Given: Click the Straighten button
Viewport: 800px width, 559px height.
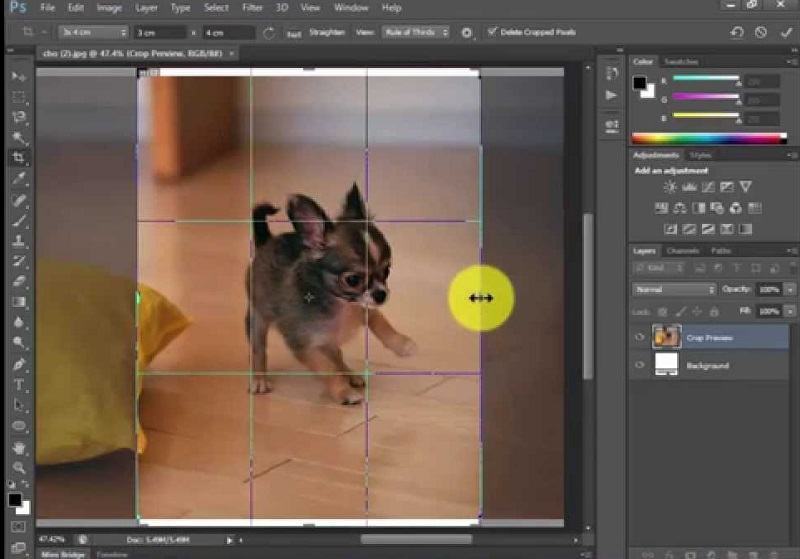Looking at the screenshot, I should (327, 32).
